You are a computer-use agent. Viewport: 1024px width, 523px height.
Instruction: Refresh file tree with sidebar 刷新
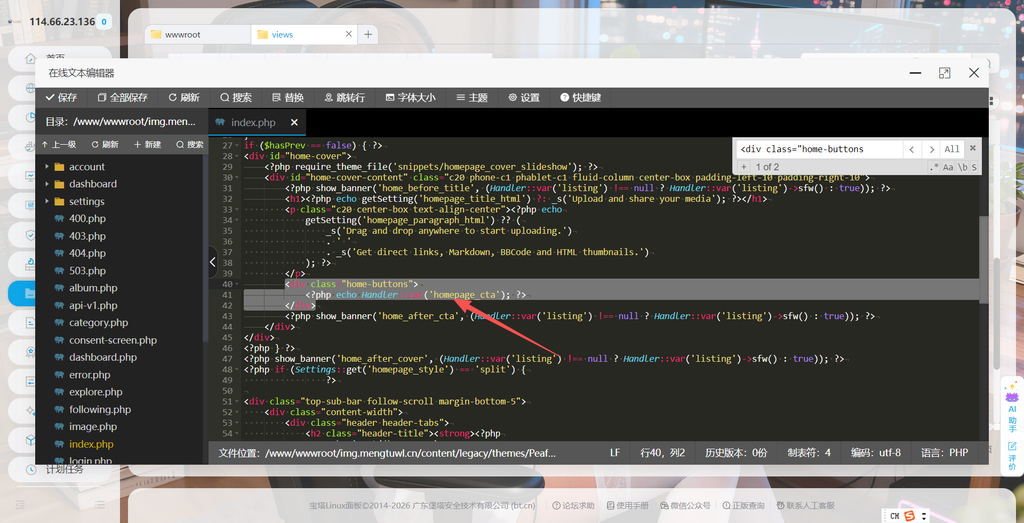pyautogui.click(x=104, y=144)
